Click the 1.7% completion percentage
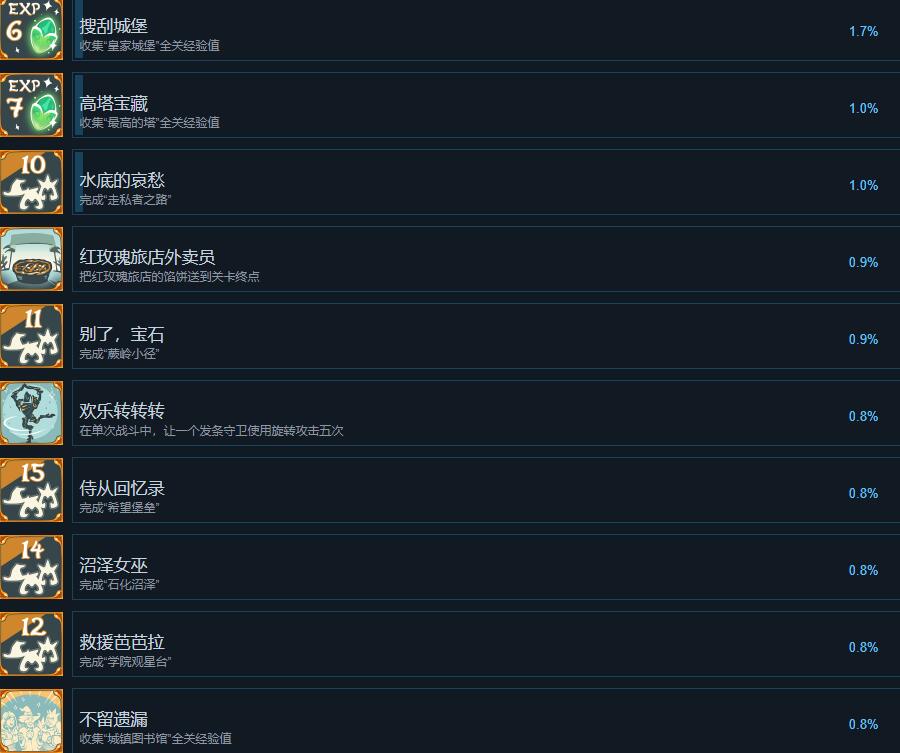 (863, 31)
